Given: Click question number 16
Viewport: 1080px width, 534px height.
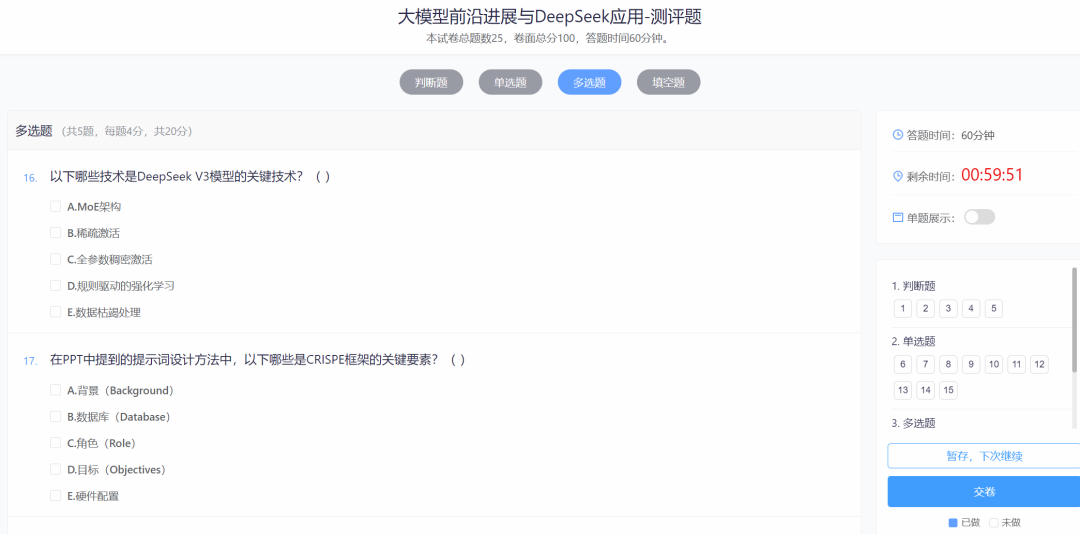Looking at the screenshot, I should click(x=30, y=178).
